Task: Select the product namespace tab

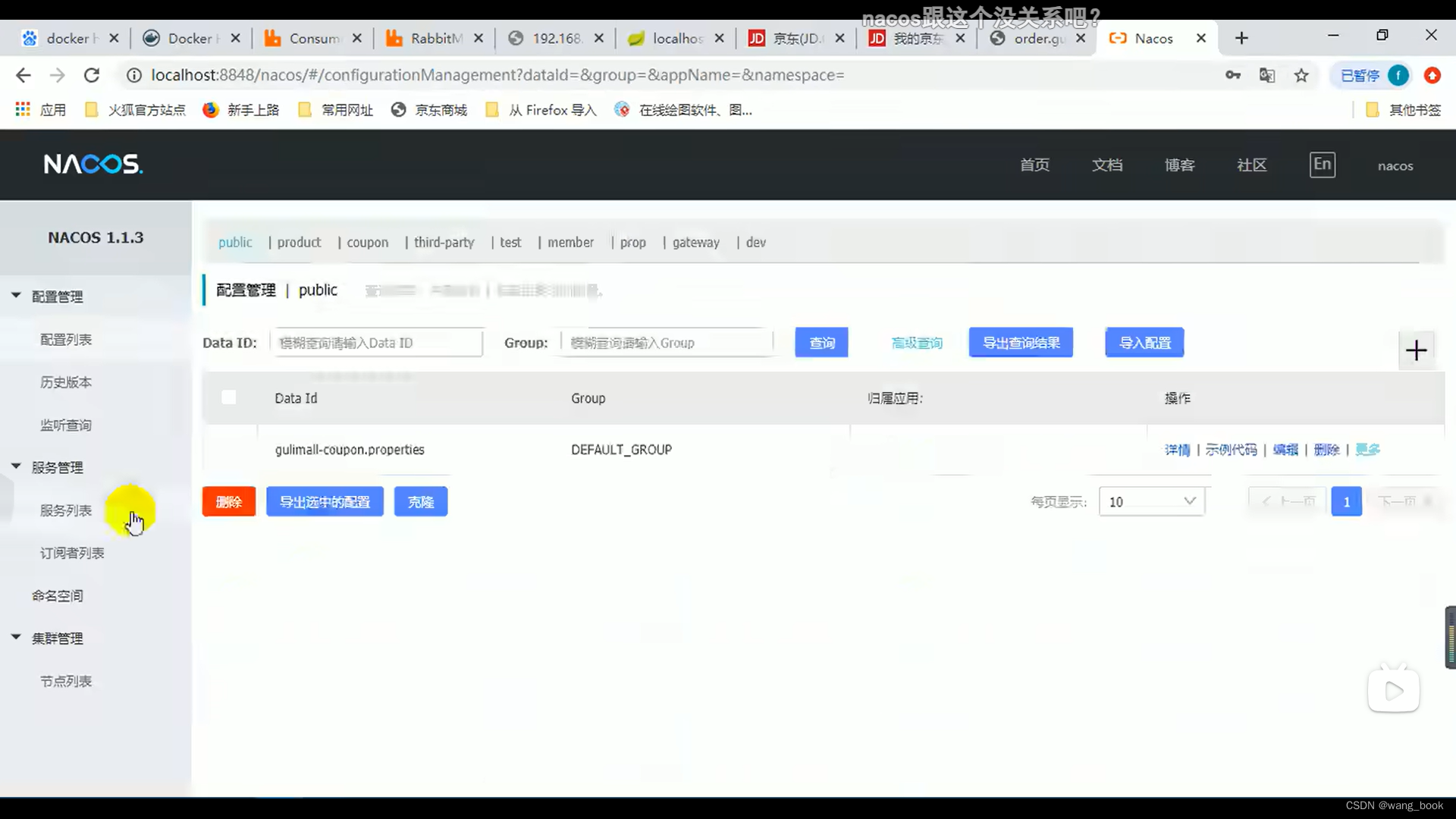Action: [299, 243]
